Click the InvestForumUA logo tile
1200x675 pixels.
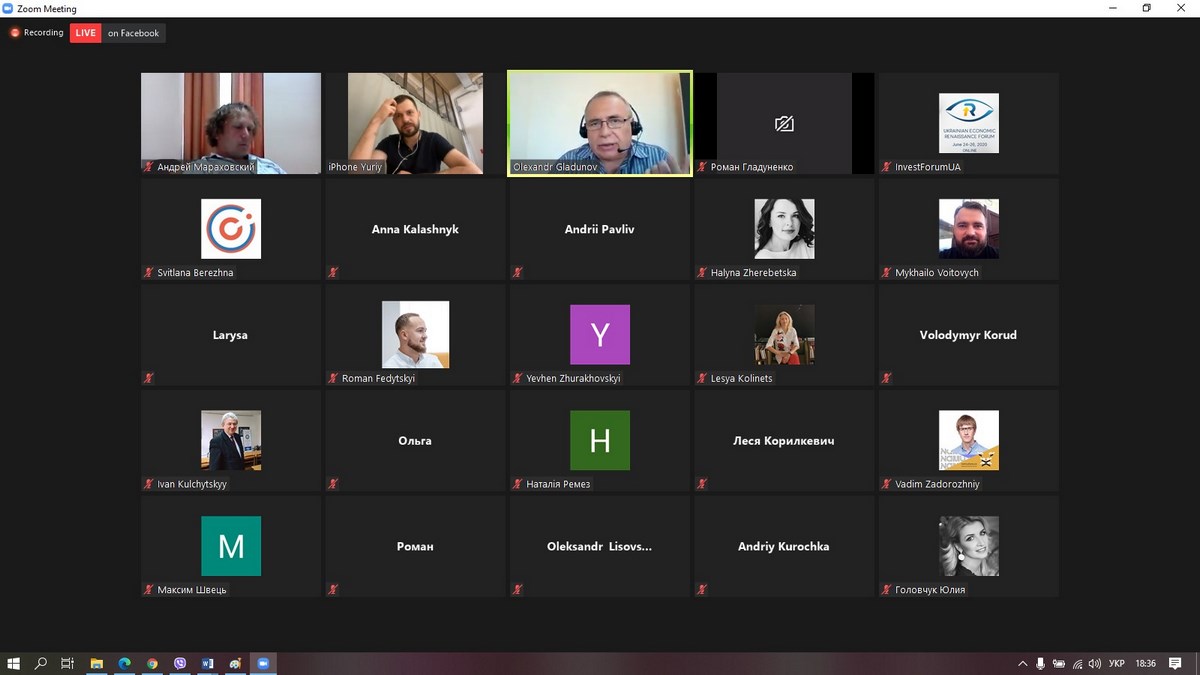[x=968, y=123]
